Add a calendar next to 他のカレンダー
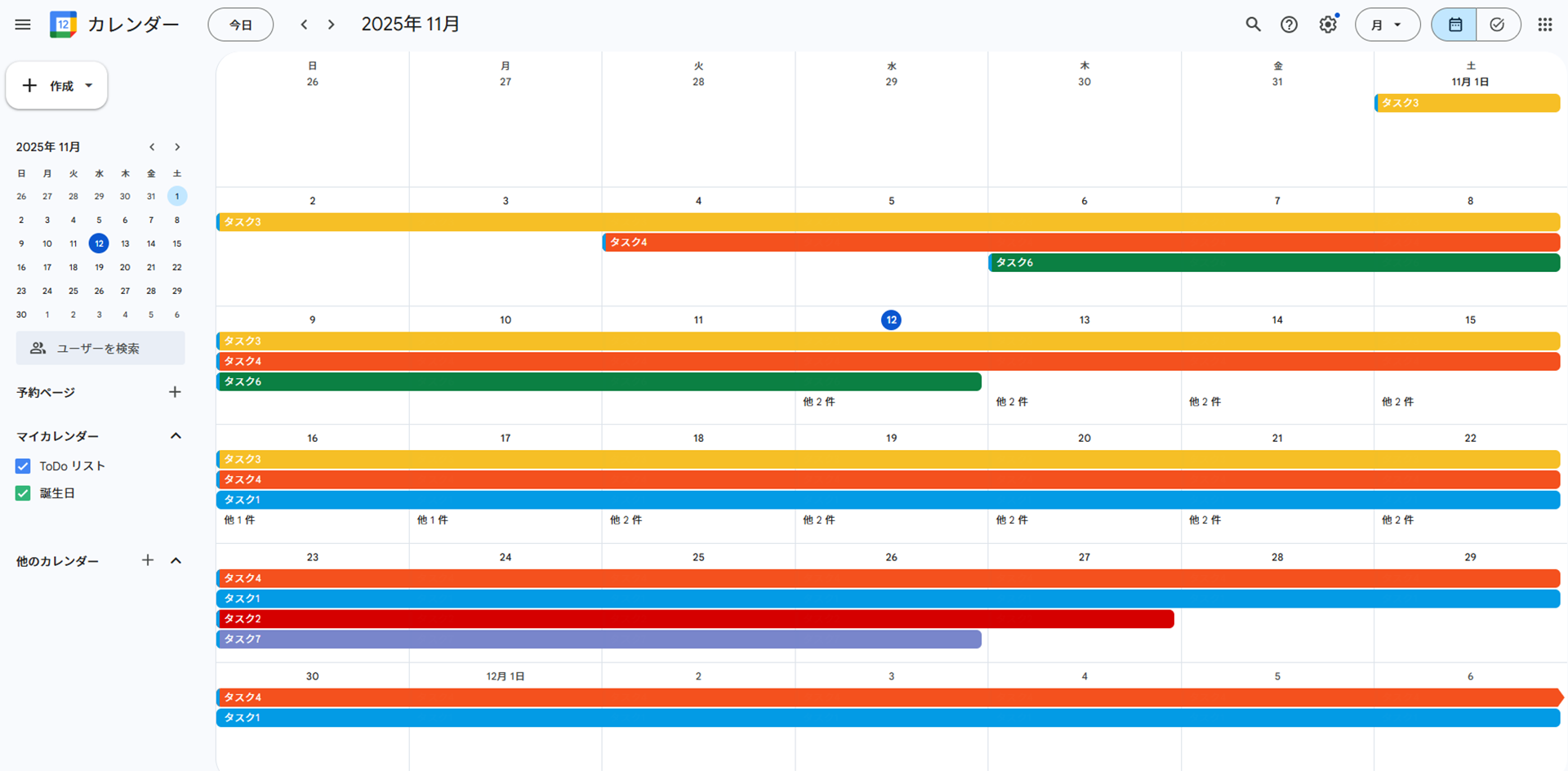This screenshot has height=771, width=1568. coord(148,560)
